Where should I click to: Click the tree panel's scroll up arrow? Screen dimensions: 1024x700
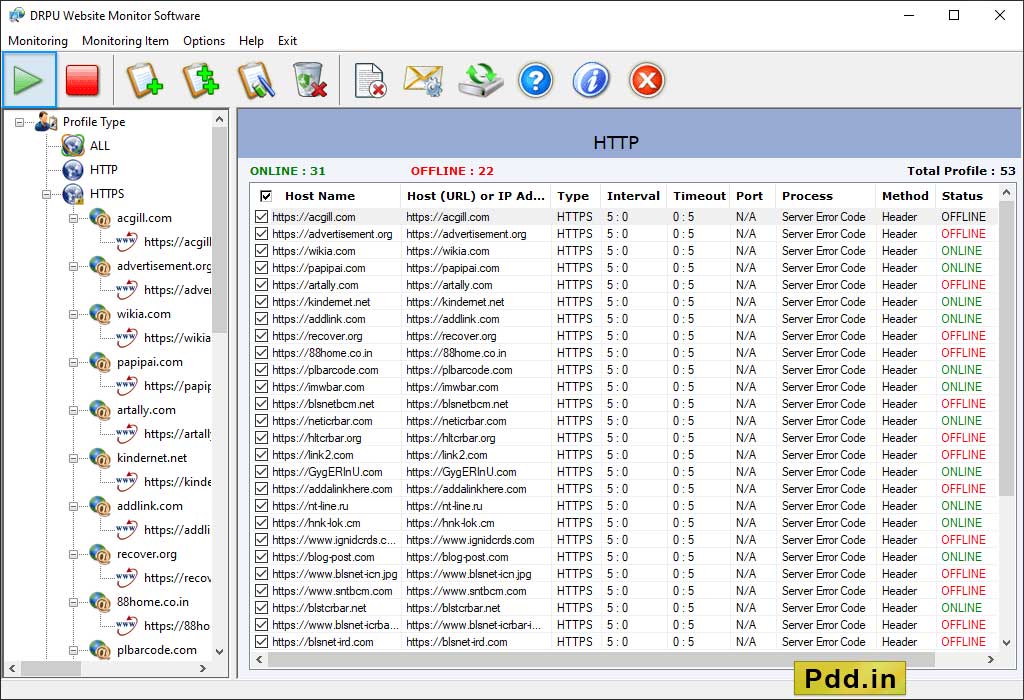219,119
